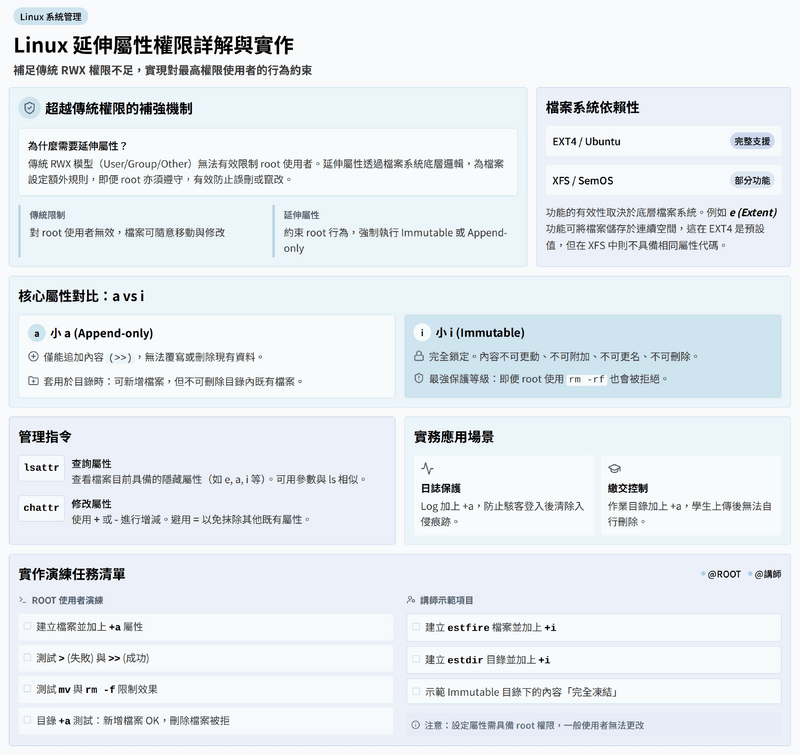Mark 建立 estfire 檔案並加上 +i as done
The height and width of the screenshot is (755, 800).
[x=416, y=627]
